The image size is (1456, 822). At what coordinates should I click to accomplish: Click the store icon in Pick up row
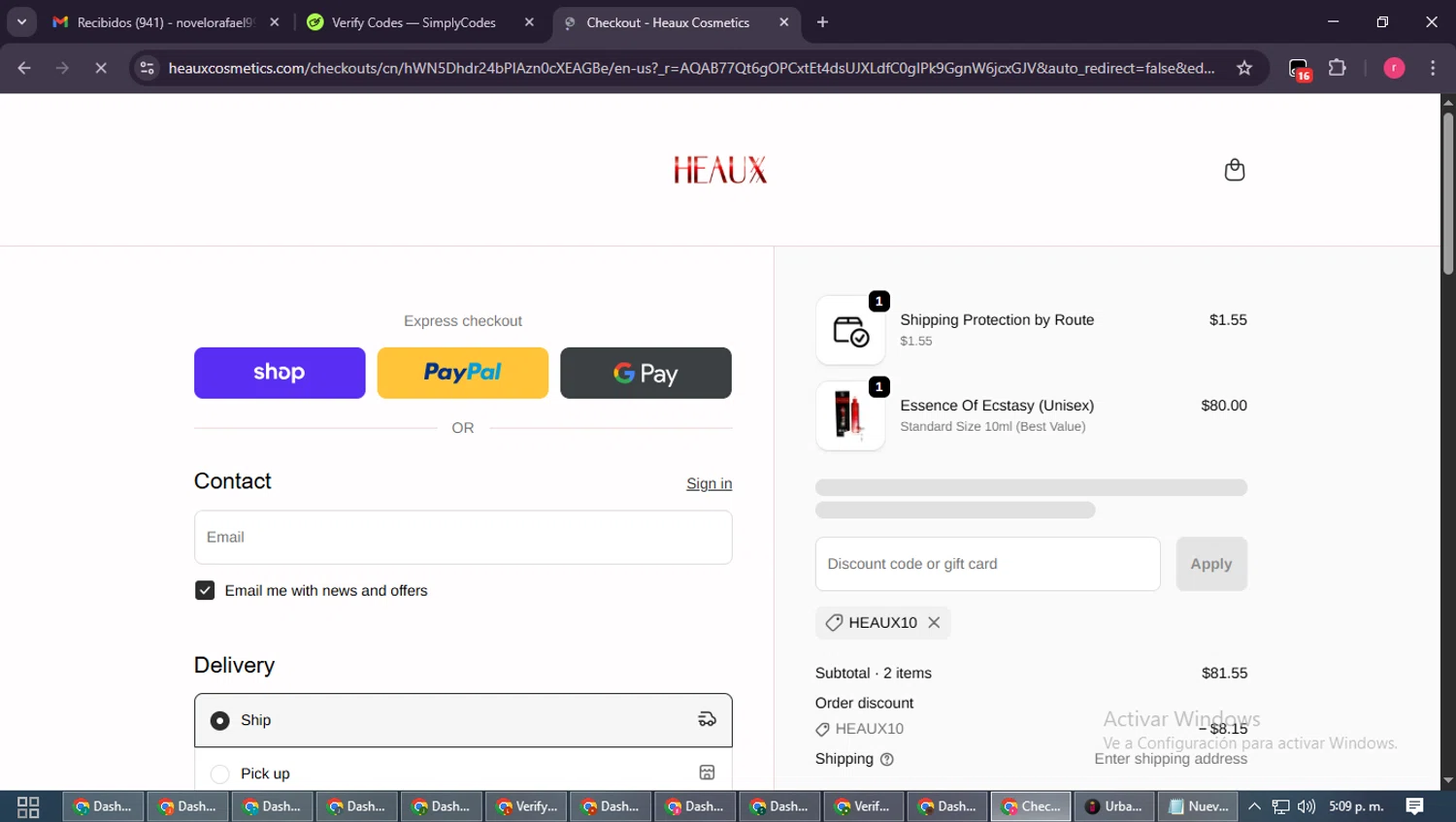coord(707,773)
